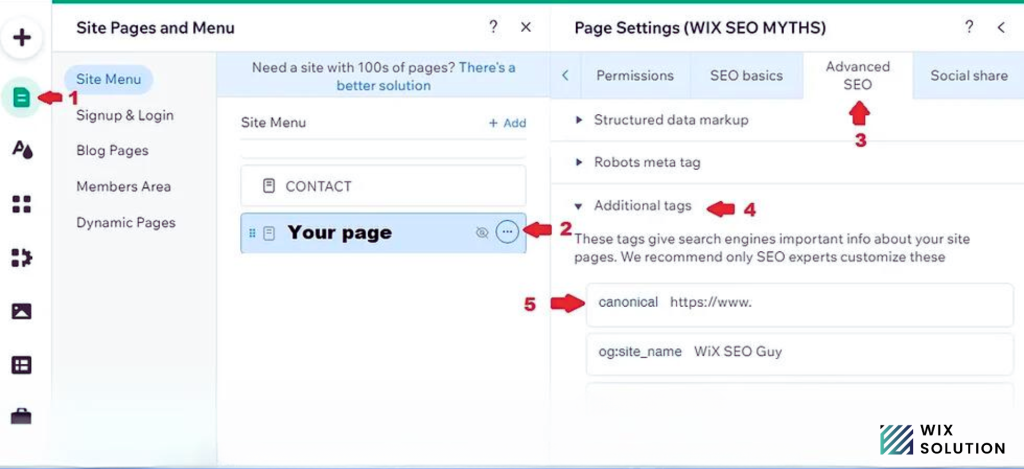Click the + Add page button
This screenshot has height=469, width=1024.
507,123
